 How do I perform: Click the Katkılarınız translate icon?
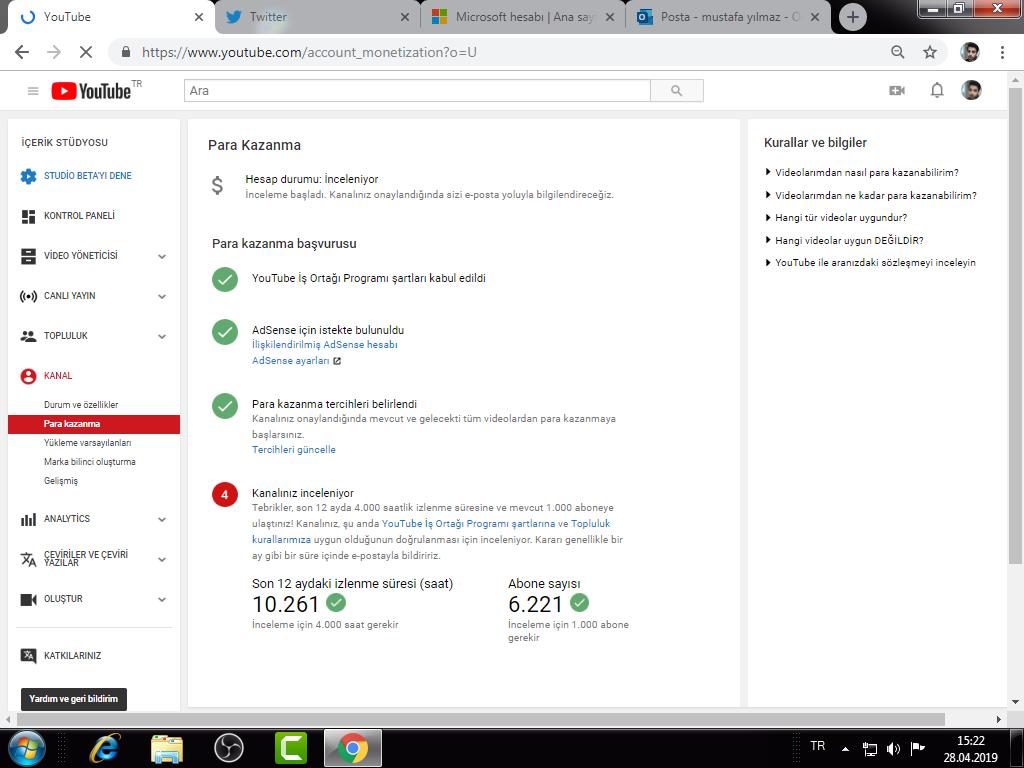click(x=28, y=656)
